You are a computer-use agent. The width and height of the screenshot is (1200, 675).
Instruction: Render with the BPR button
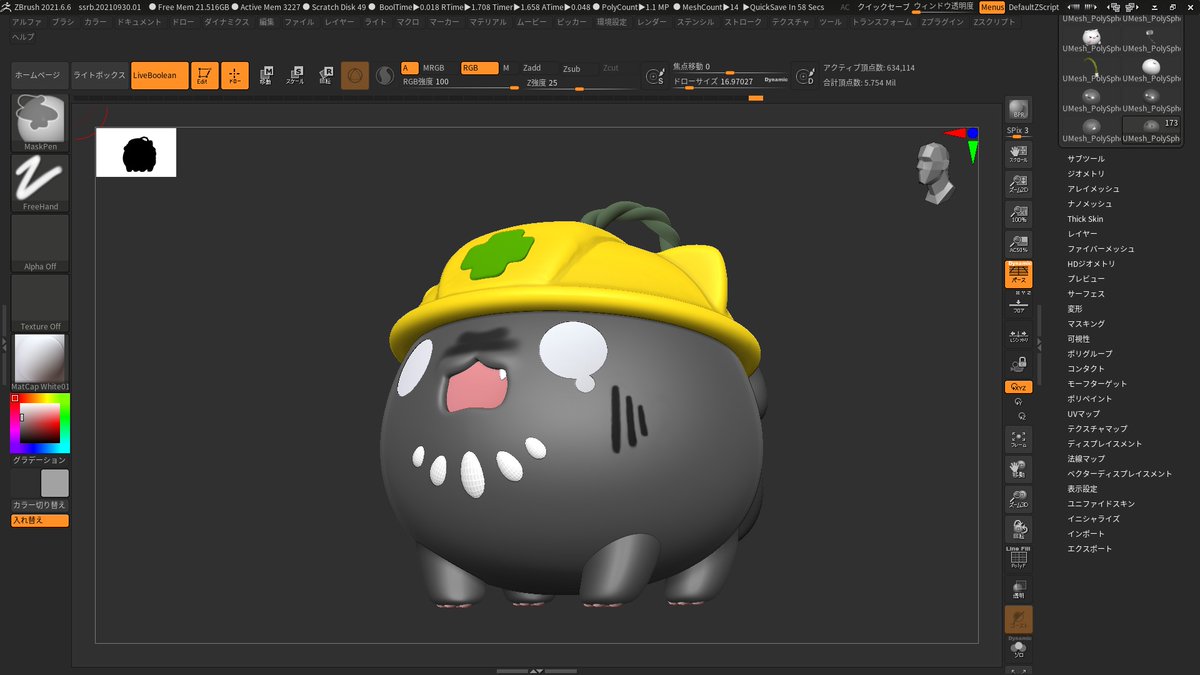tap(1018, 110)
